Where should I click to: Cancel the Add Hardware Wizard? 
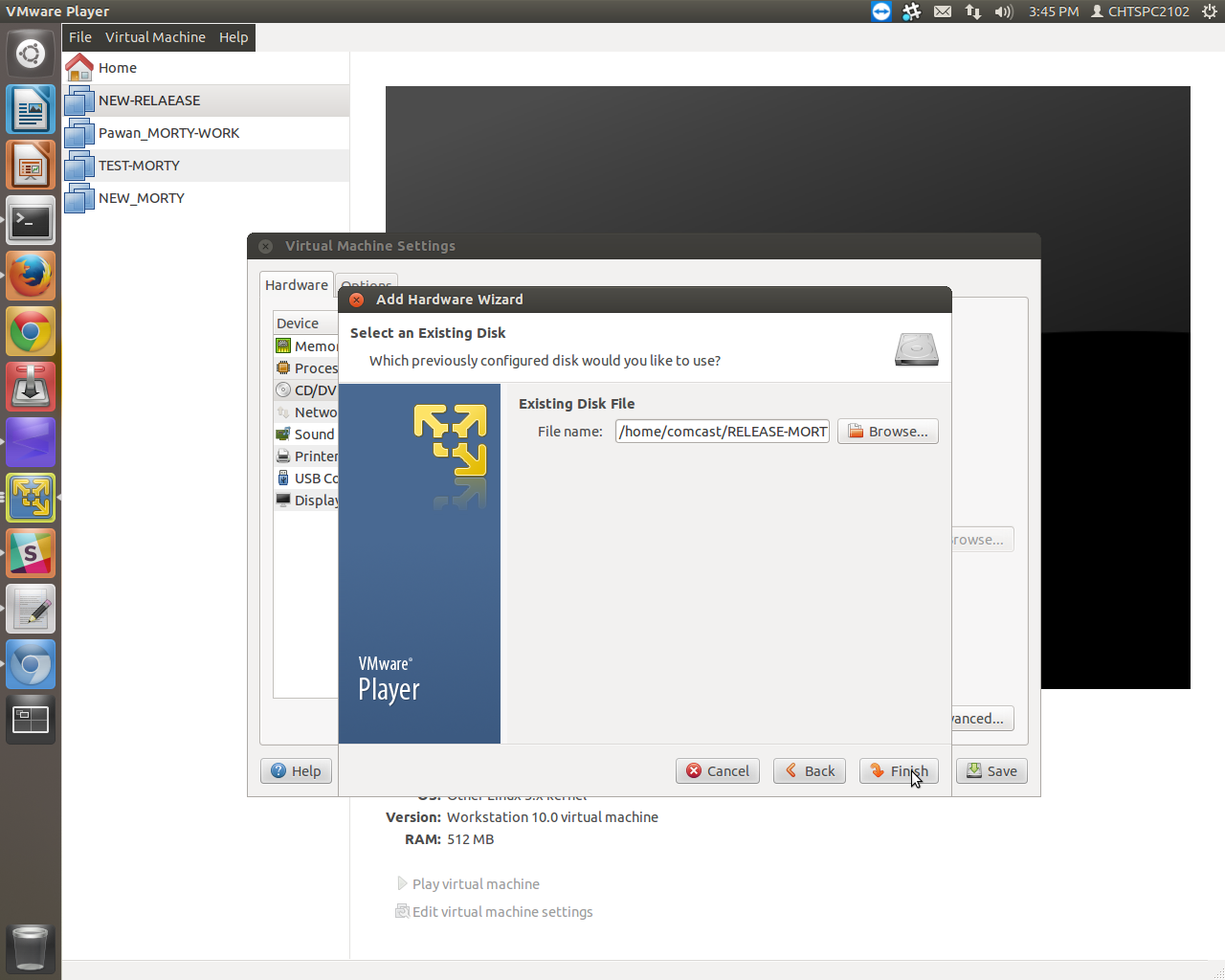coord(717,771)
